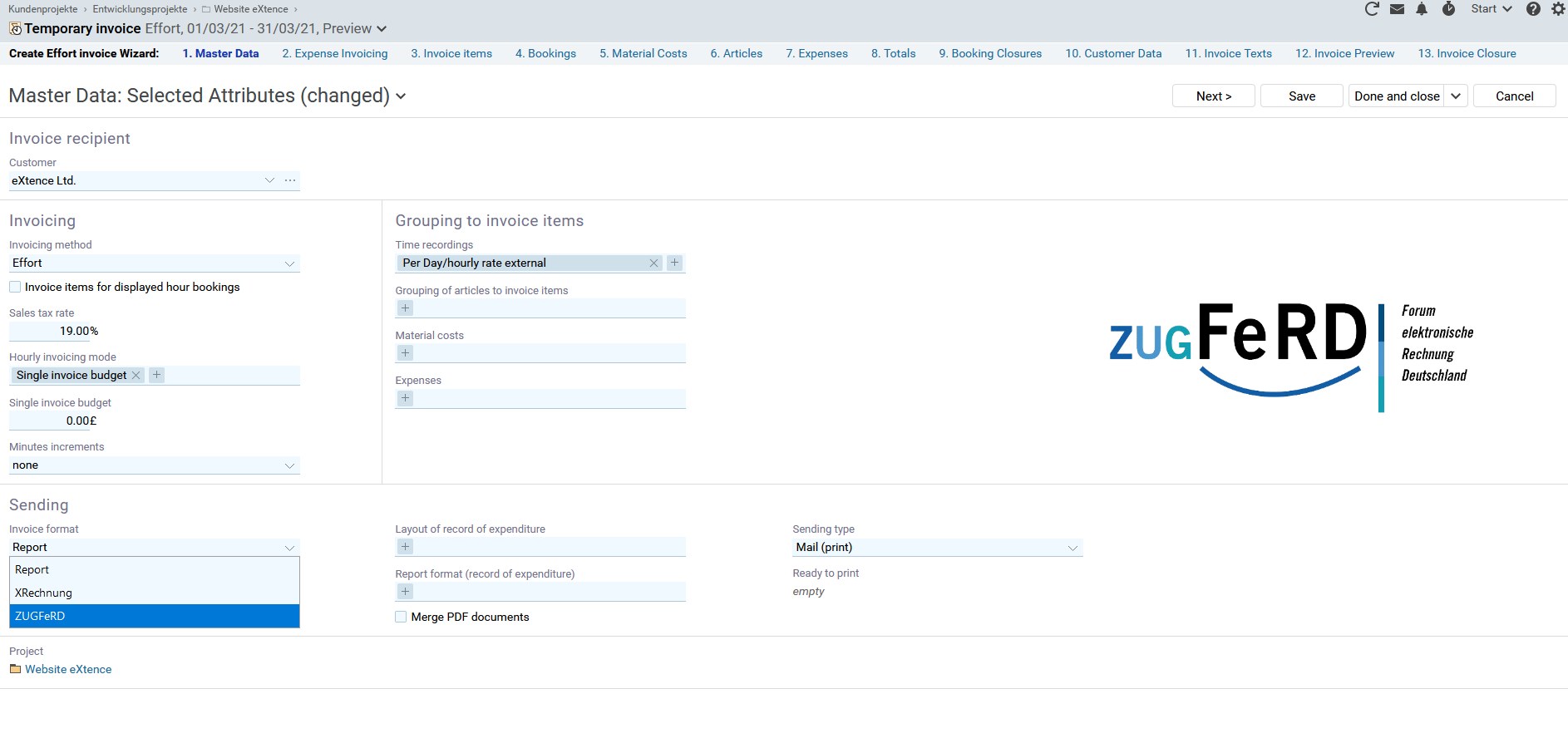This screenshot has height=743, width=1568.
Task: Go to step 3. Invoice items
Action: (x=451, y=53)
